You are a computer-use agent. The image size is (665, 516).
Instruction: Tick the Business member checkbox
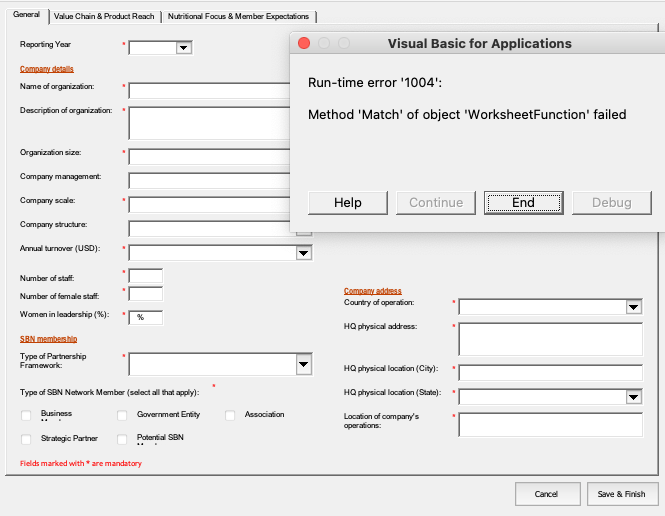coord(26,416)
